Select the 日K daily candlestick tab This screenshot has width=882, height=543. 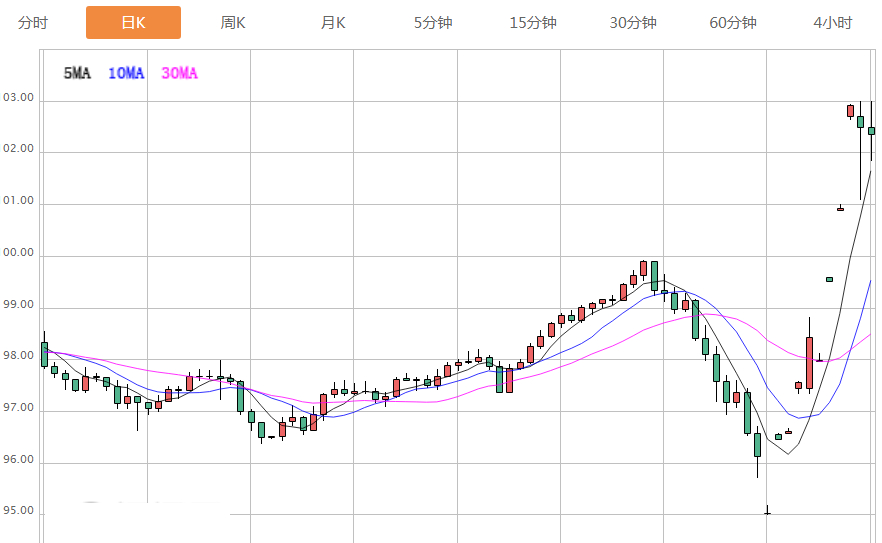click(x=133, y=23)
